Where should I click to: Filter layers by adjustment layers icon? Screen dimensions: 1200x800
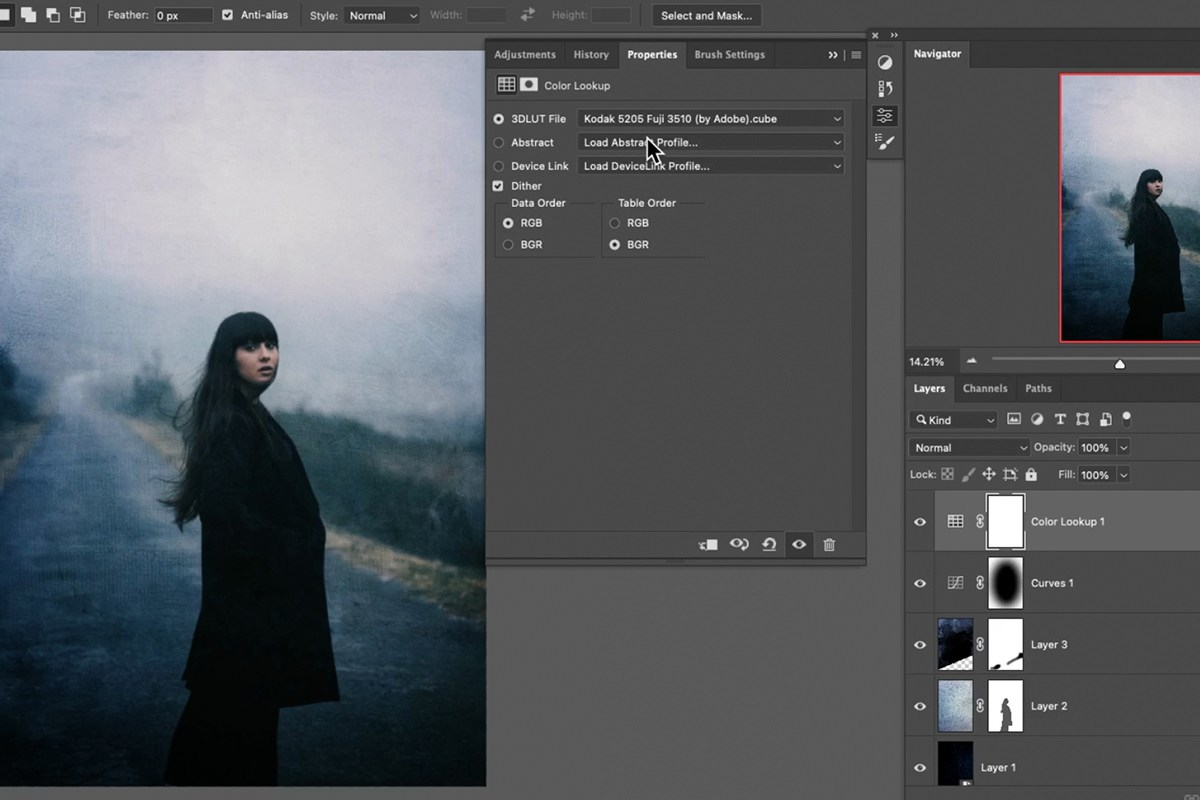tap(1037, 419)
